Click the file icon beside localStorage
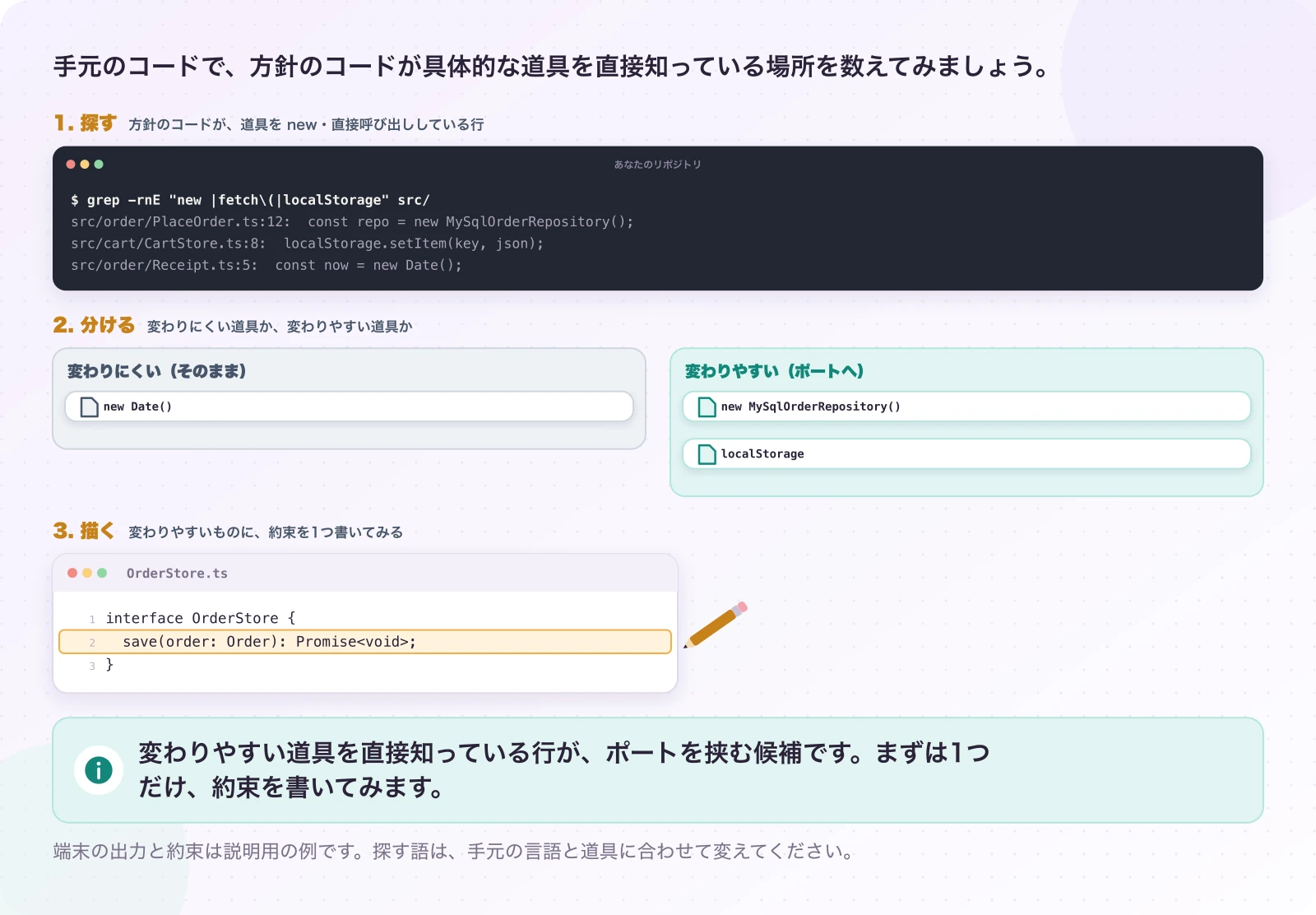This screenshot has height=915, width=1316. pyautogui.click(x=707, y=454)
